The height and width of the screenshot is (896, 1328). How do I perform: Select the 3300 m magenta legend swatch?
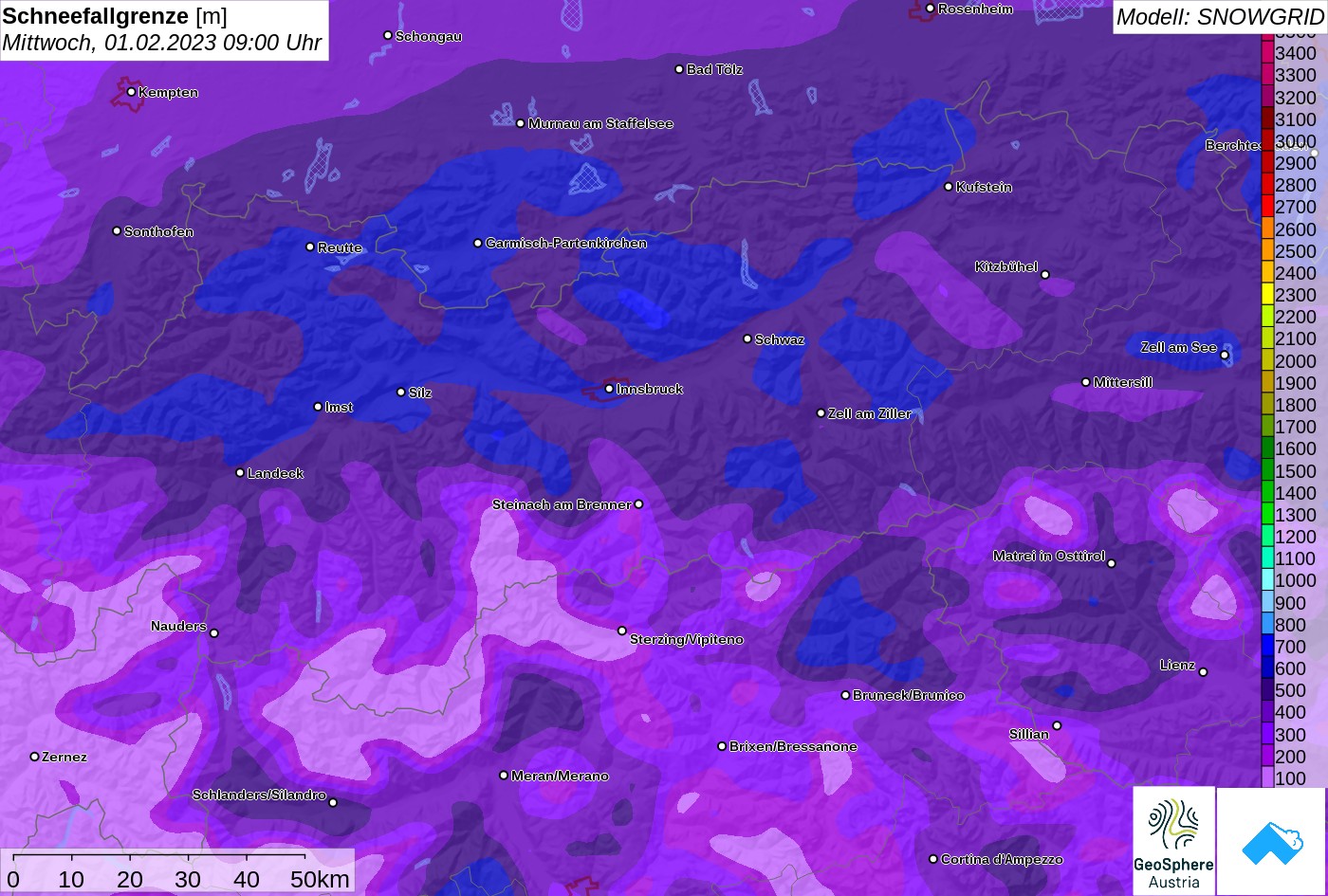tap(1267, 75)
